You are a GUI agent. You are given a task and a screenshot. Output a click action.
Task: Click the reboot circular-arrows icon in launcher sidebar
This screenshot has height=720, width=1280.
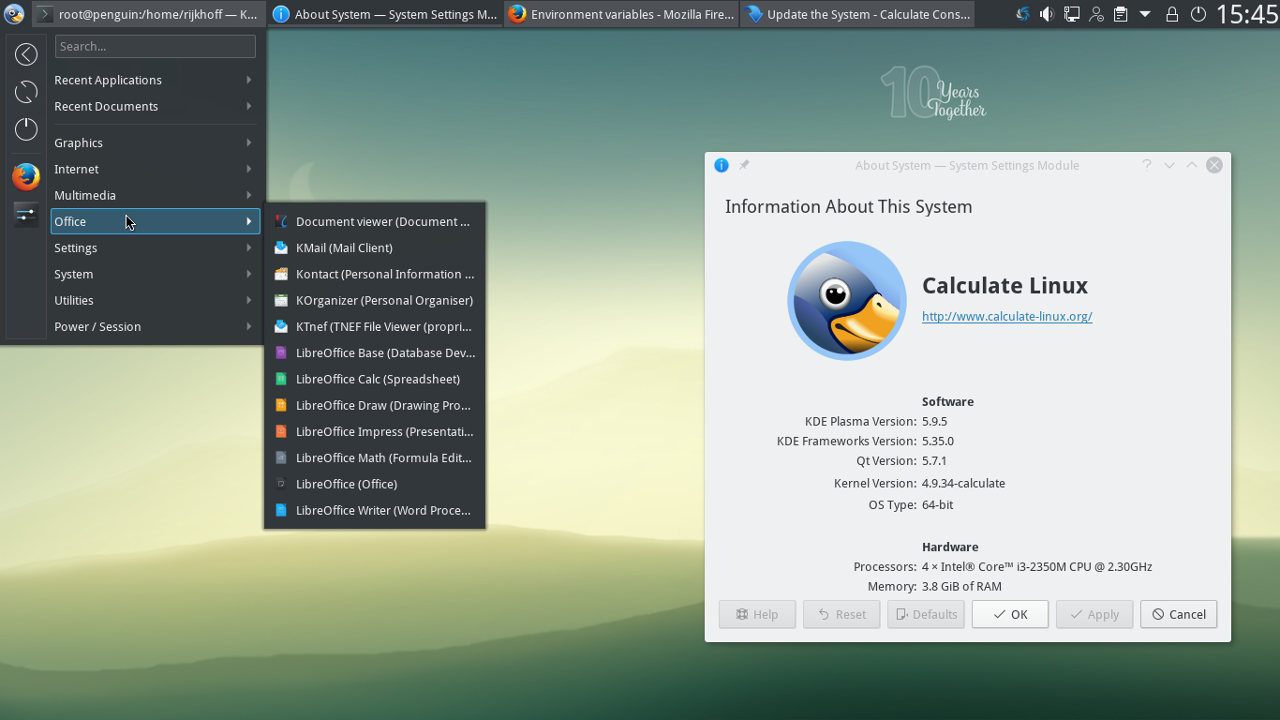26,92
